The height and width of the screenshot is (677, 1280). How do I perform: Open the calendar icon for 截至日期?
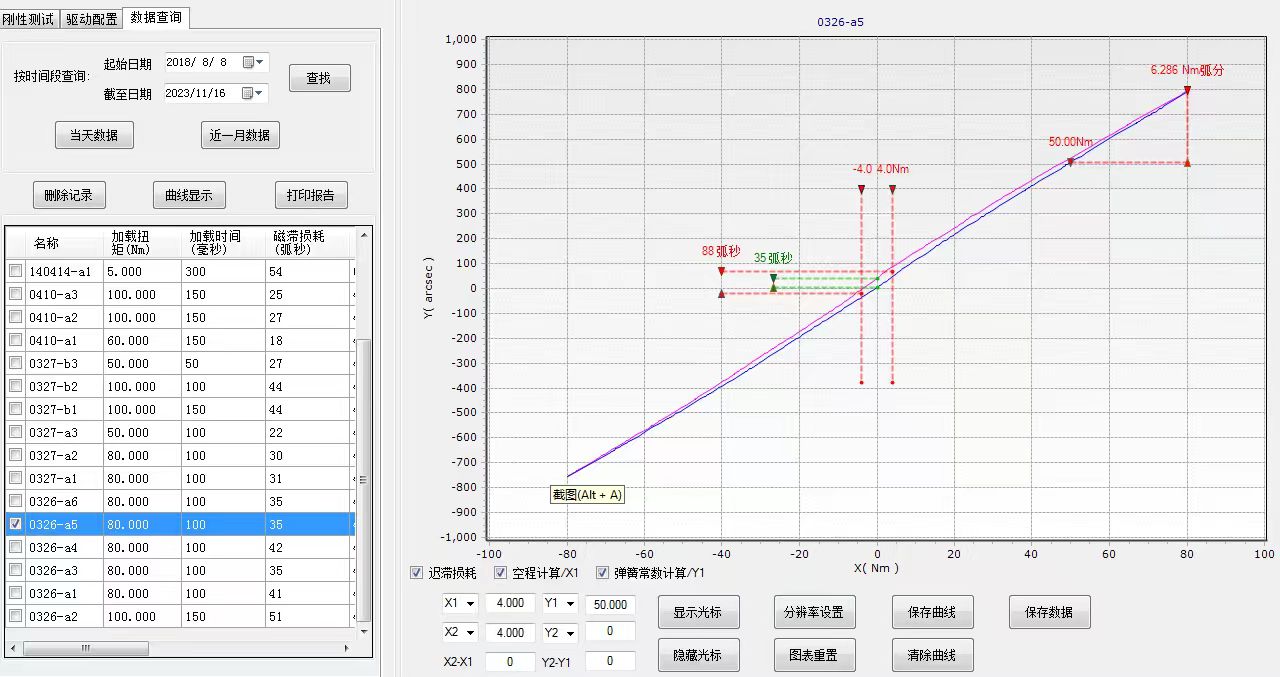(248, 93)
